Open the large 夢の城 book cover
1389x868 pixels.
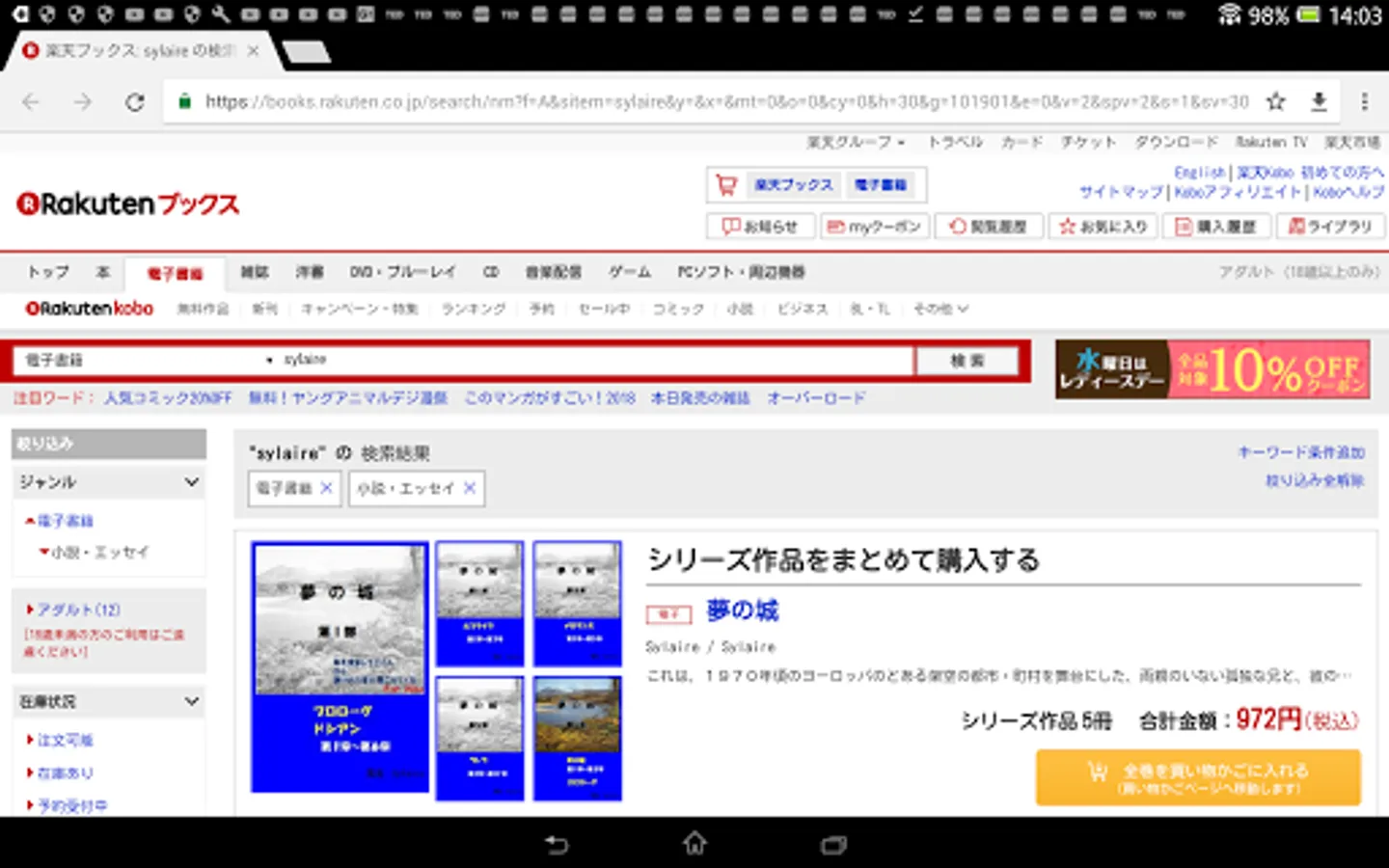click(340, 667)
